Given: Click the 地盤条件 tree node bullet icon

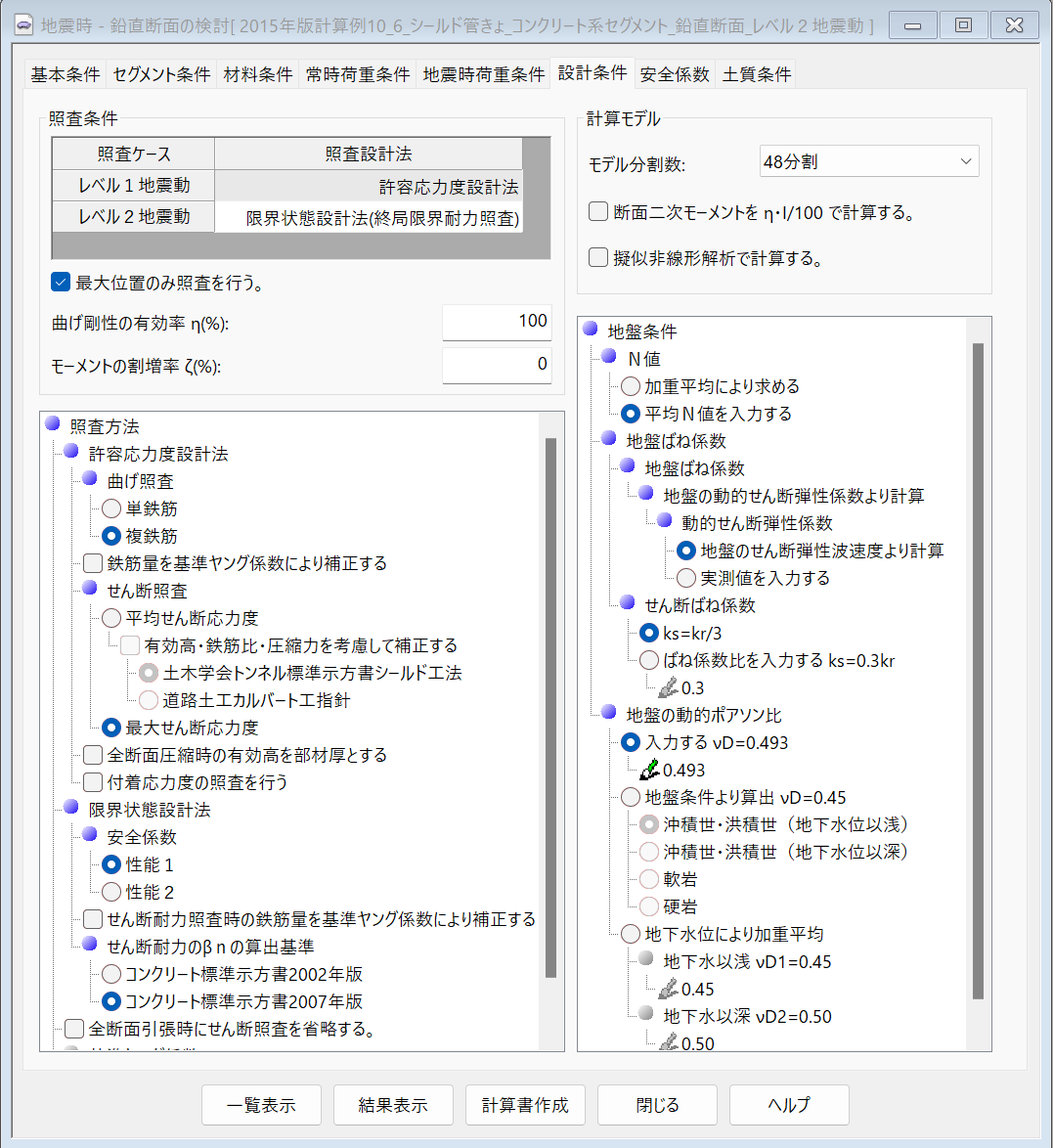Looking at the screenshot, I should [591, 331].
